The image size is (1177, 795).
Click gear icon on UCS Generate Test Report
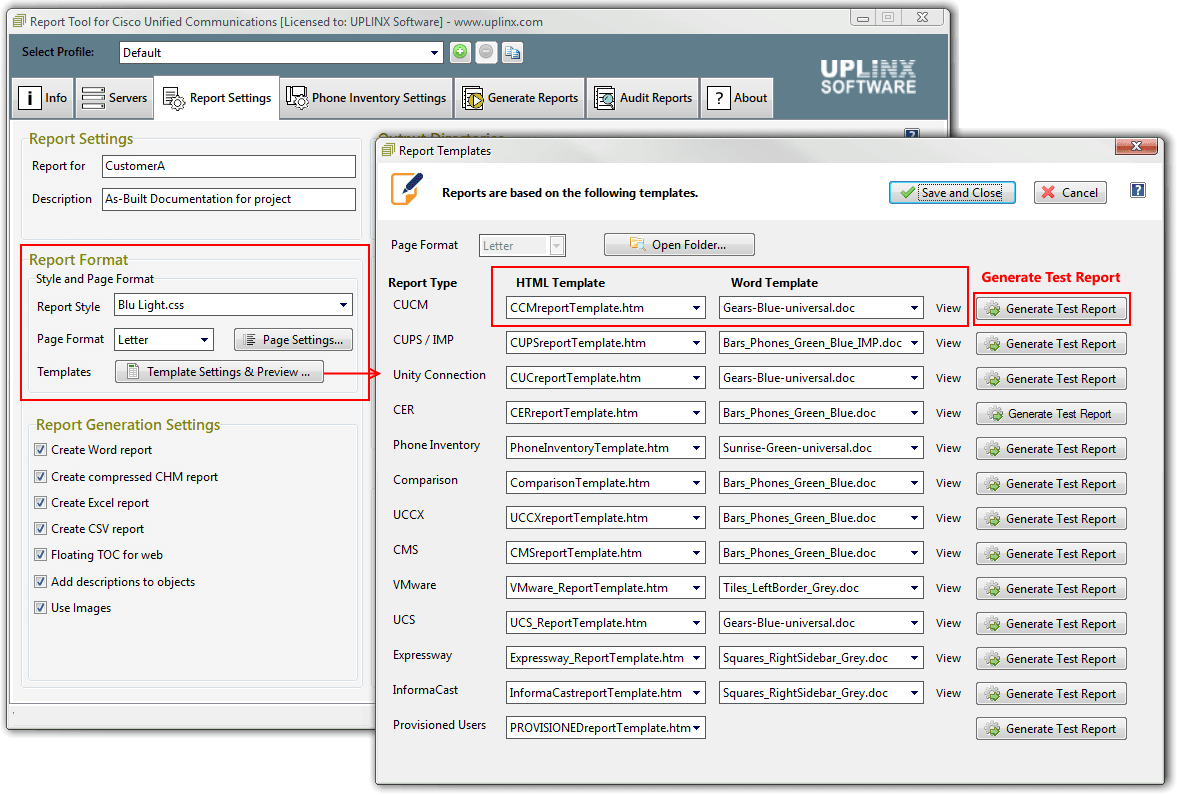tap(993, 624)
